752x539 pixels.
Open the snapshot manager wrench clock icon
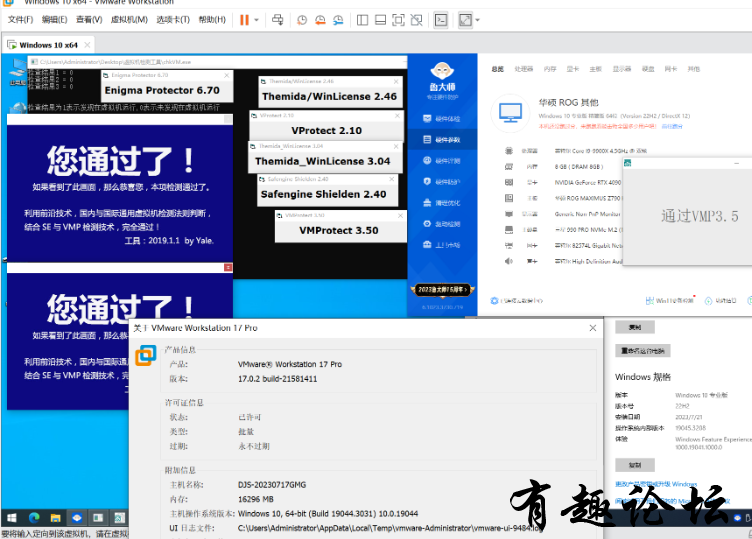(338, 20)
